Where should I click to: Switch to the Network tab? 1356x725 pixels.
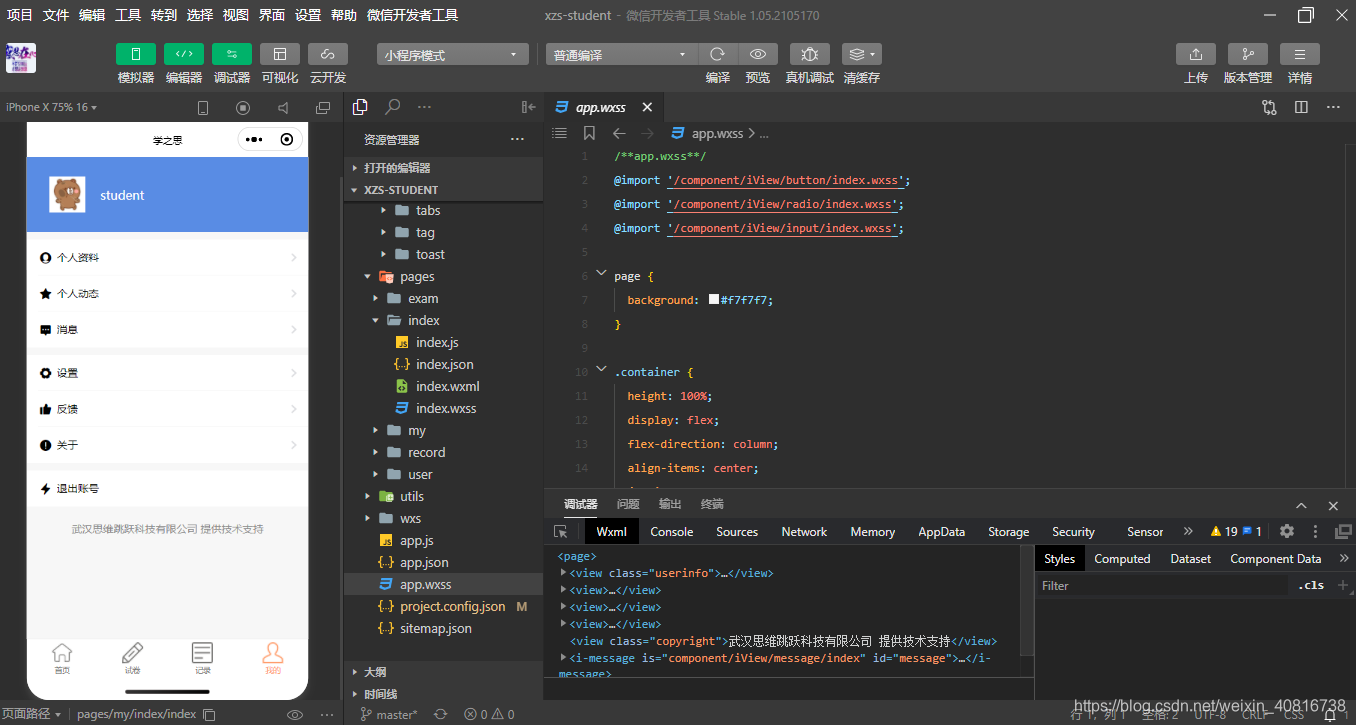point(804,531)
